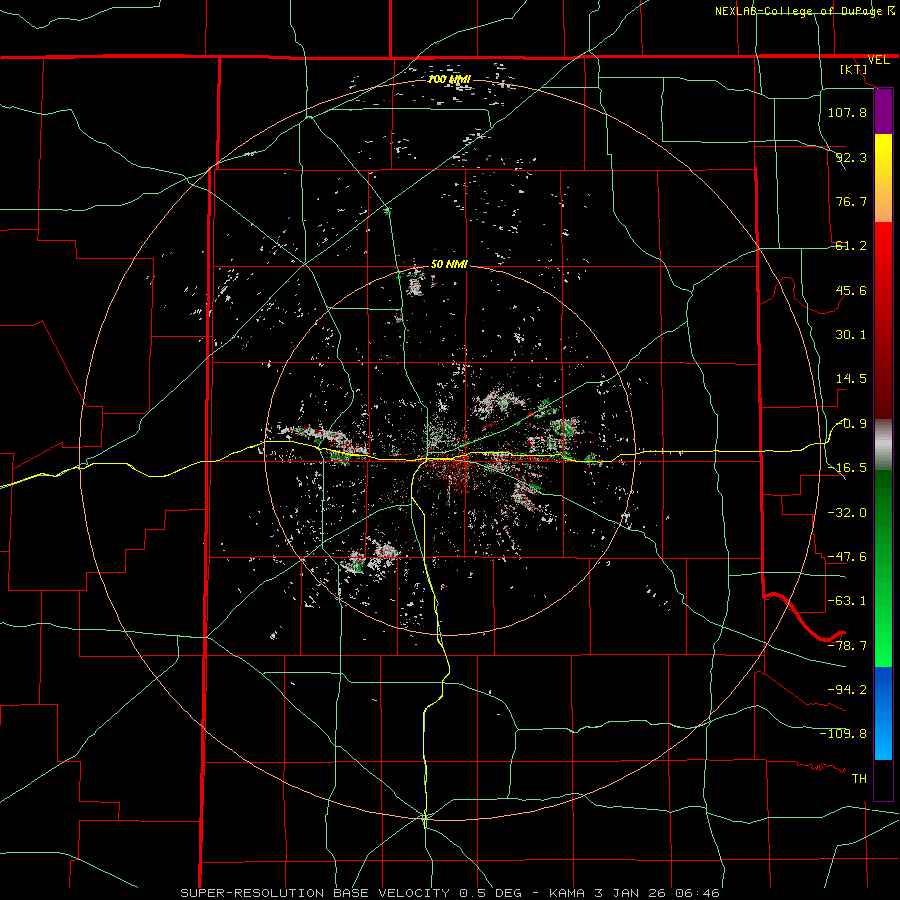The image size is (900, 900).
Task: Click the 76.7 legend value
Action: [851, 201]
